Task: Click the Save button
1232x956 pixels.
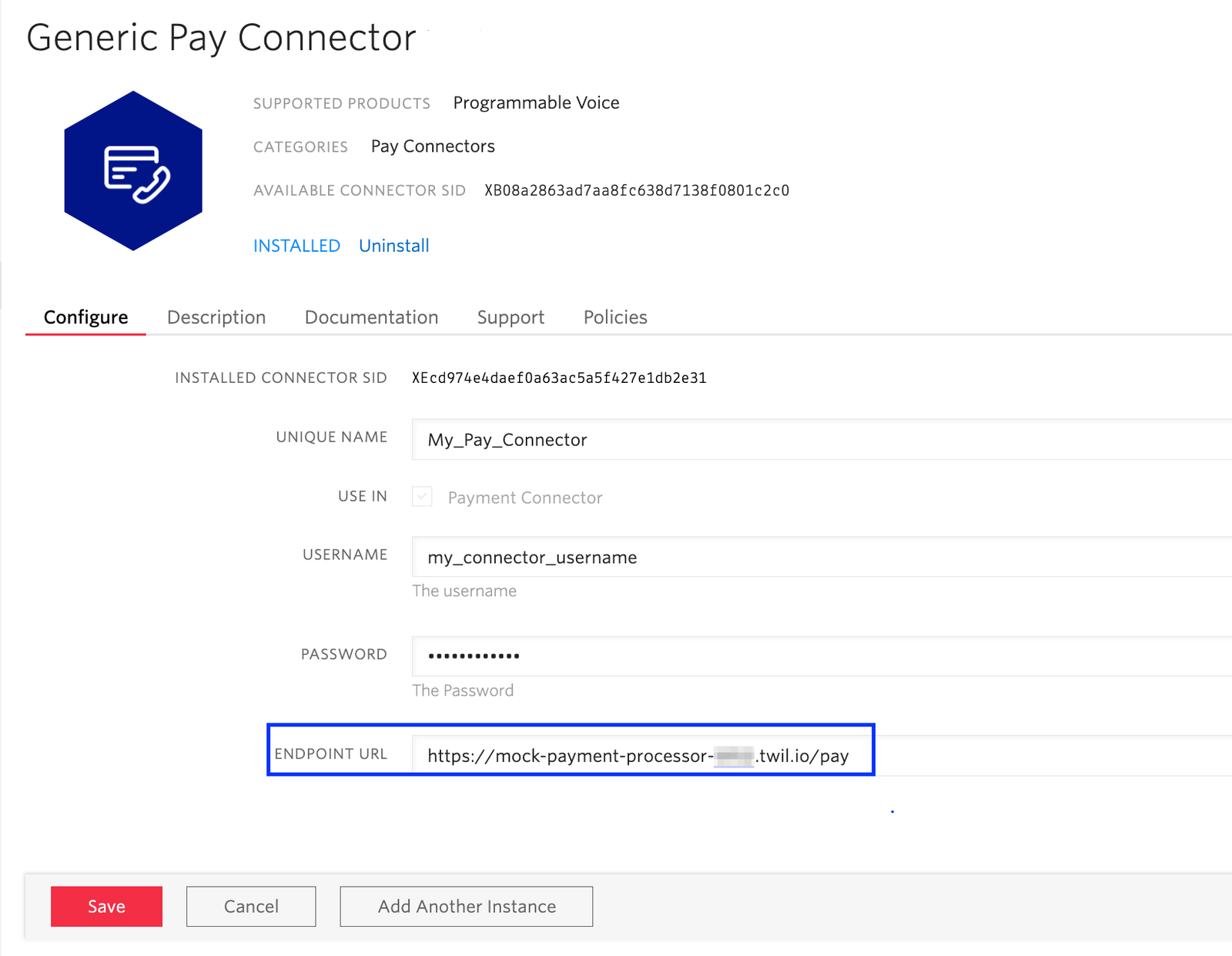Action: pos(106,906)
